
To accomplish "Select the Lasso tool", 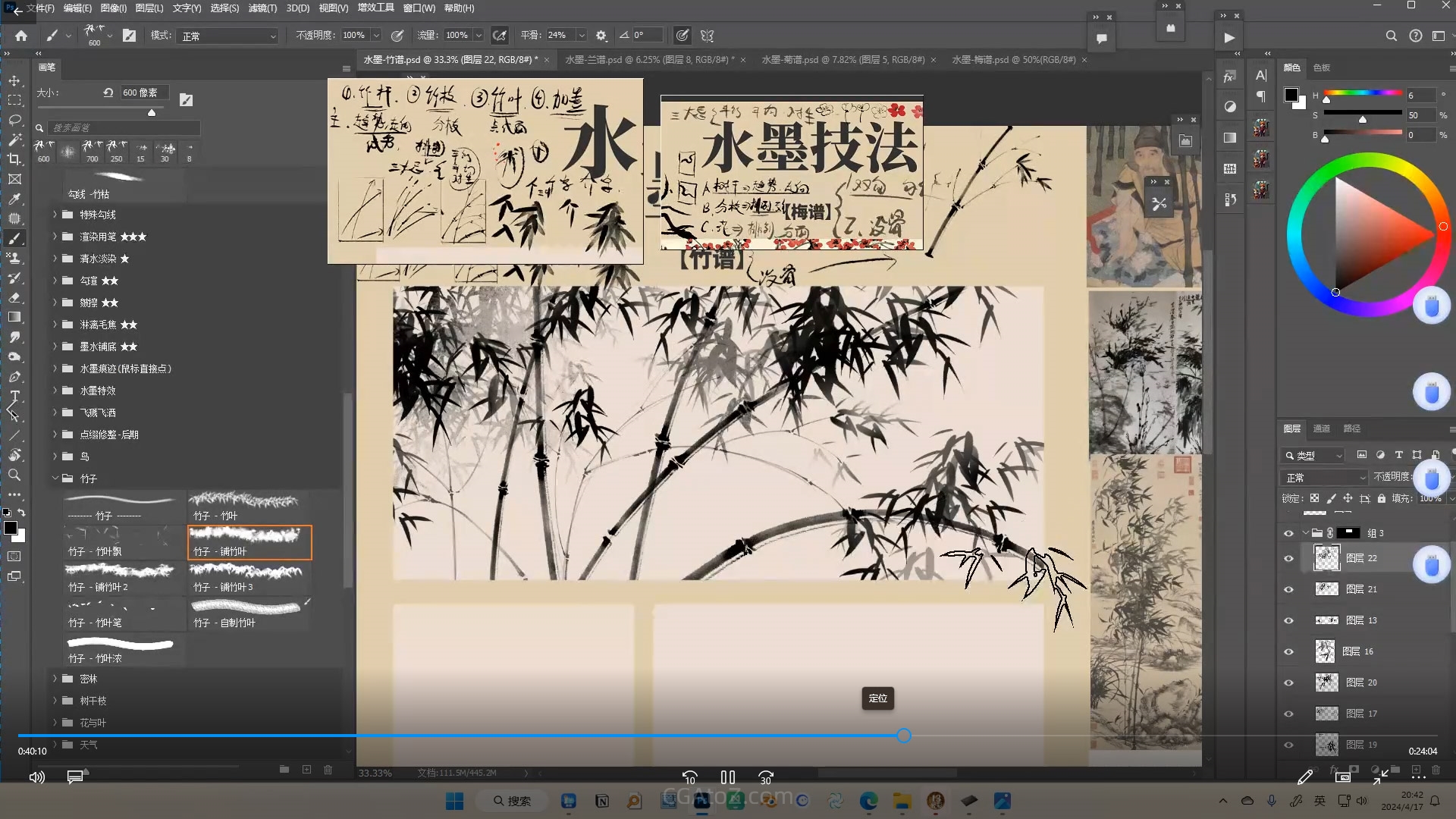I will click(x=14, y=120).
